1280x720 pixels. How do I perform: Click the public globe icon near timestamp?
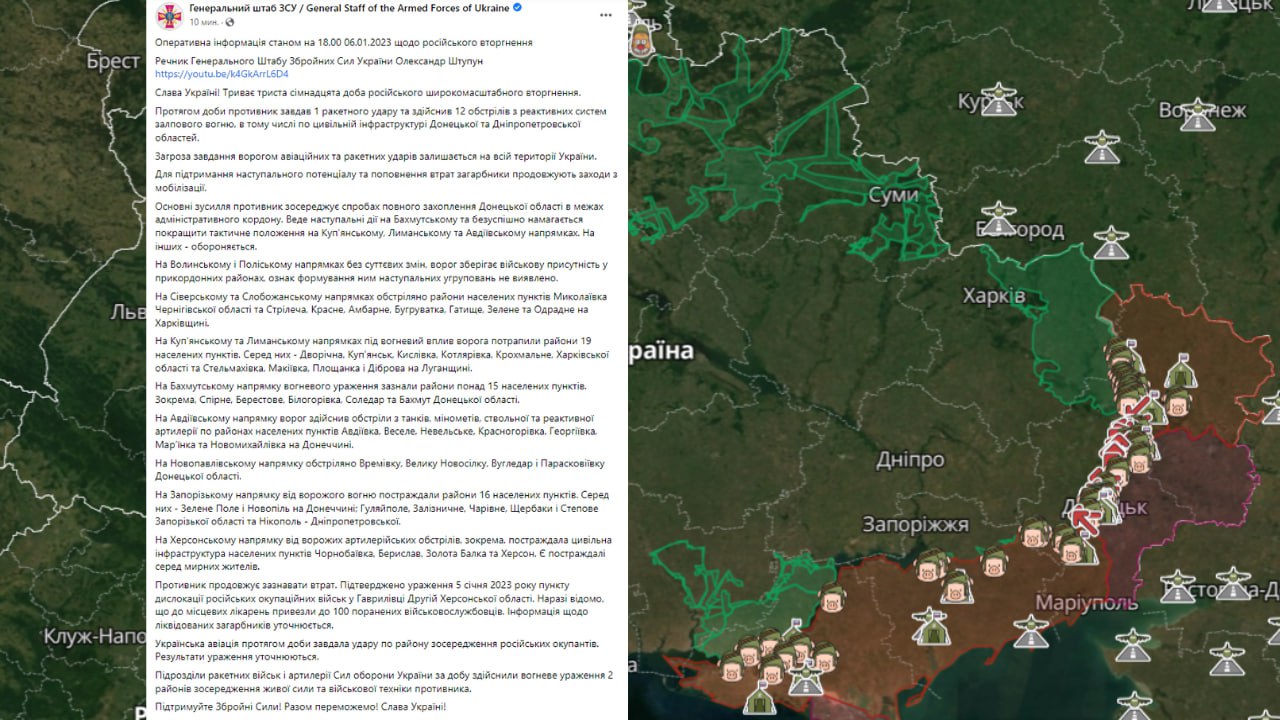pos(229,22)
